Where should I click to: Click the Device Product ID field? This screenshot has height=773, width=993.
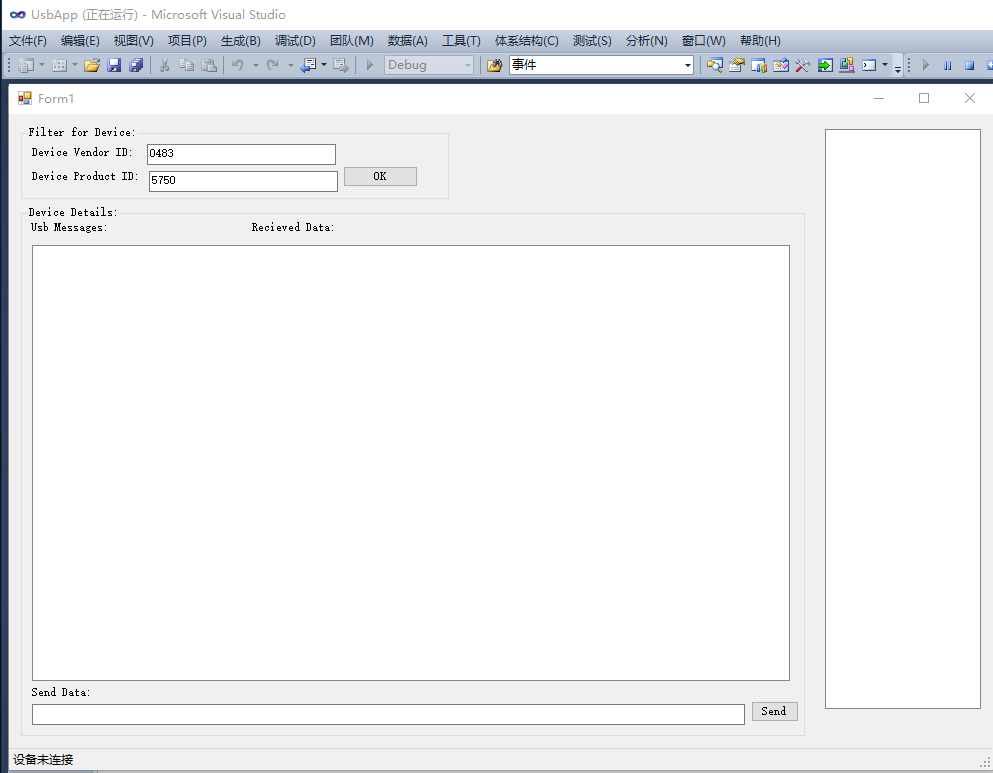[243, 181]
